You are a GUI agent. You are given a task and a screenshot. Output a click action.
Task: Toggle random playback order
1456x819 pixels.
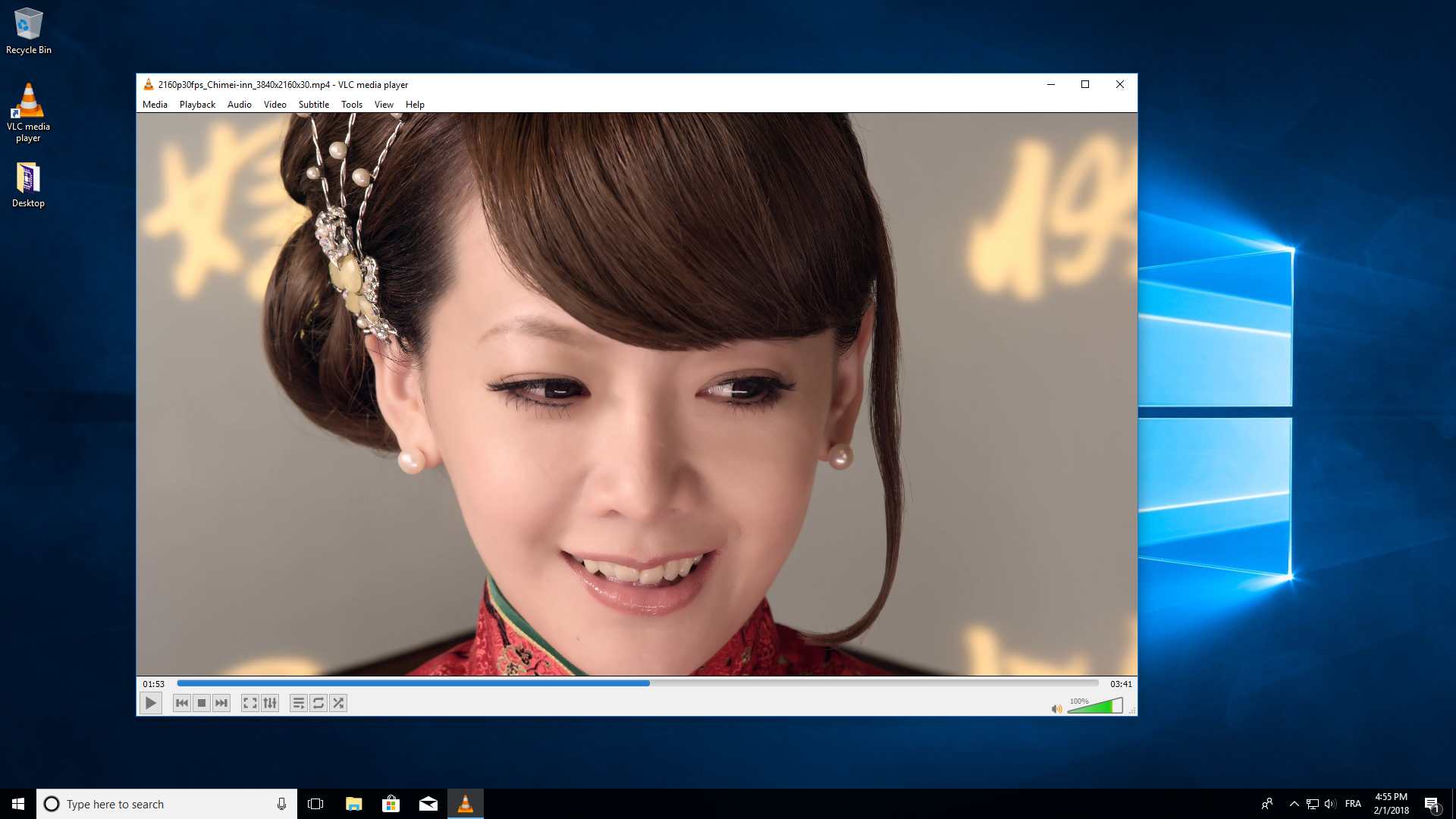click(x=338, y=703)
